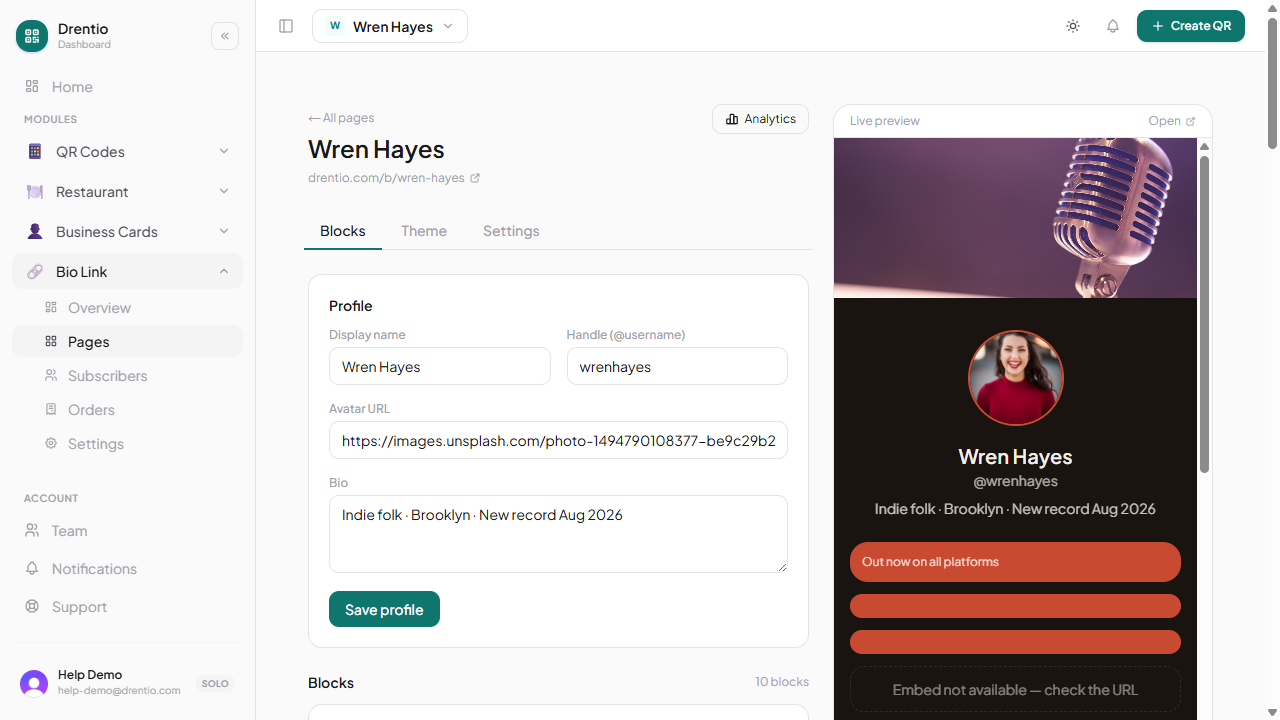Click the Help Demo user avatar

coord(34,684)
